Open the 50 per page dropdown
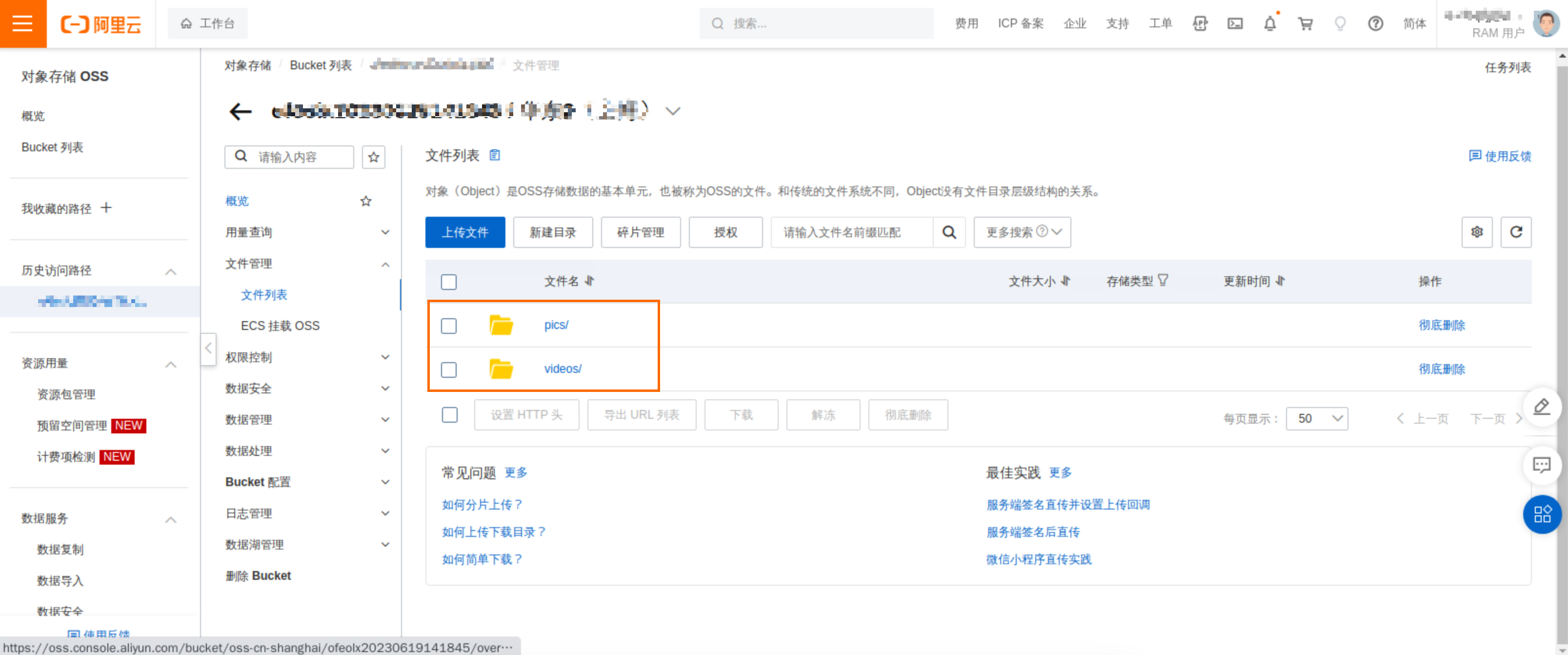 (1317, 418)
